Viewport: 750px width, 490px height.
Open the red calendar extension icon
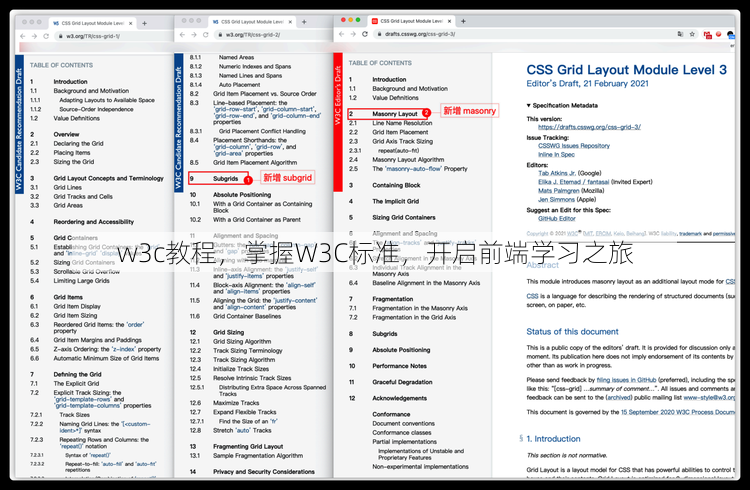coord(707,34)
